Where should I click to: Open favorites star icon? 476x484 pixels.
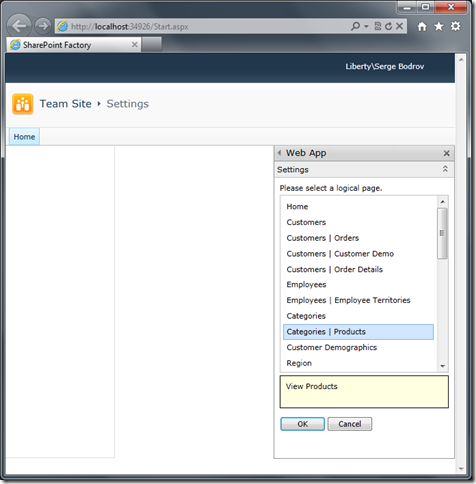click(x=439, y=26)
